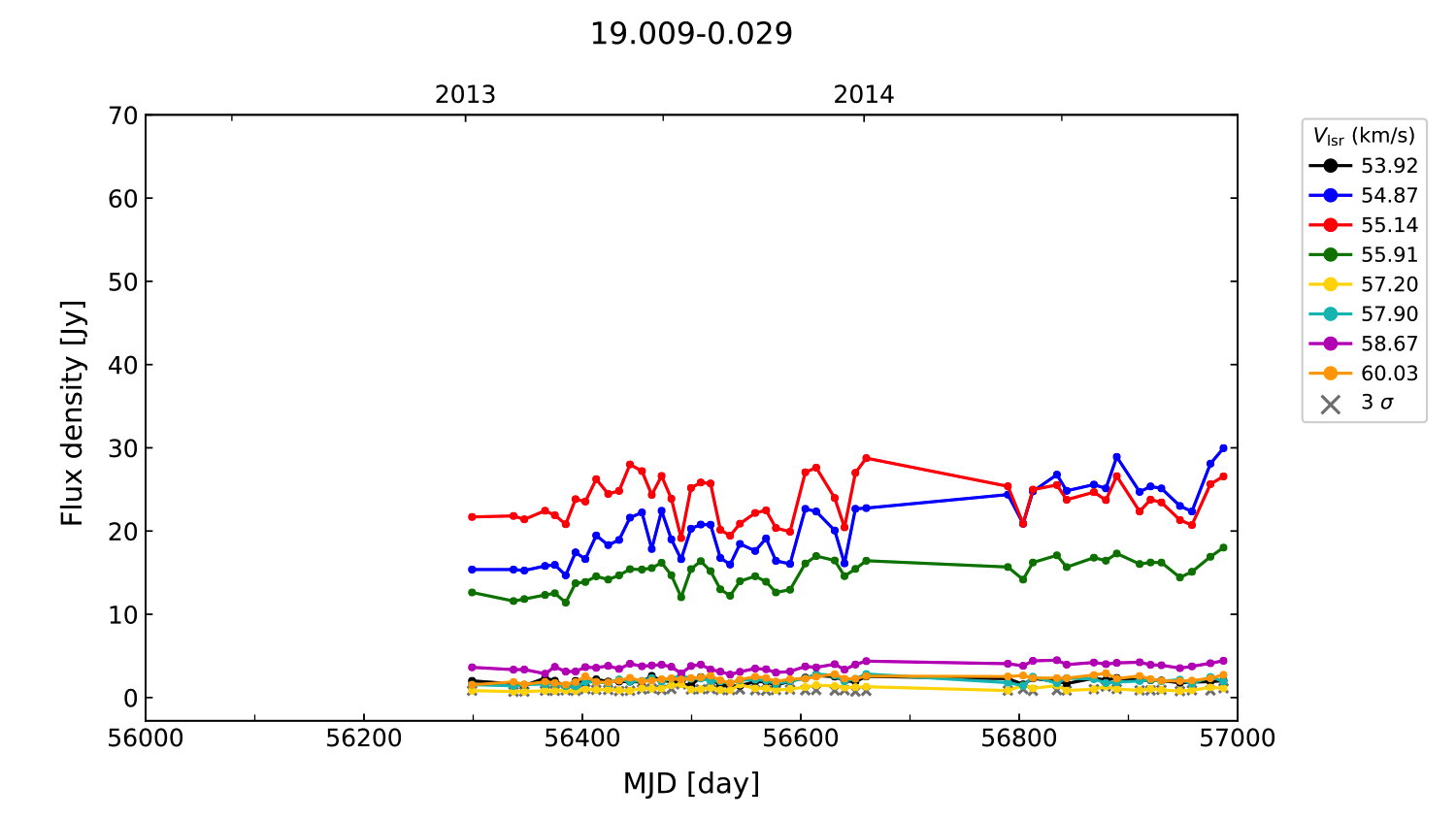
Task: Click the gray X 3 σ legend marker
Action: point(1331,404)
